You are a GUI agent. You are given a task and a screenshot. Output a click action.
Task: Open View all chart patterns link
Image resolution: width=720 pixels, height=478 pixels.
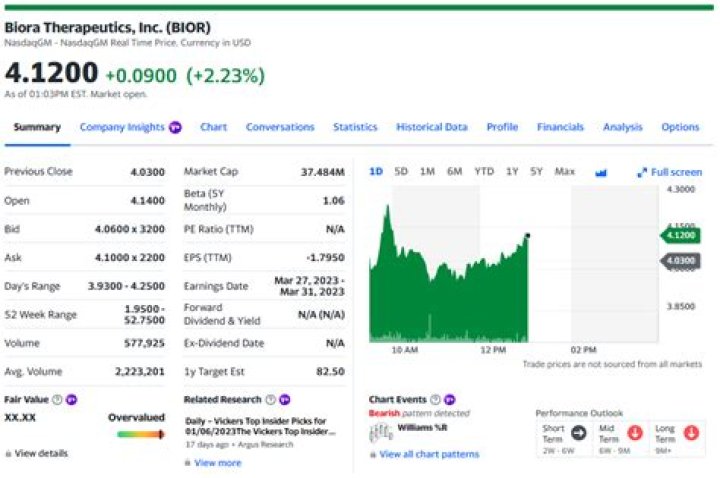click(x=429, y=454)
